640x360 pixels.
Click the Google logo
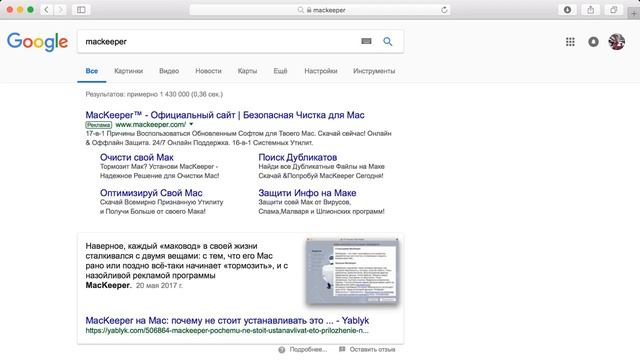[38, 42]
